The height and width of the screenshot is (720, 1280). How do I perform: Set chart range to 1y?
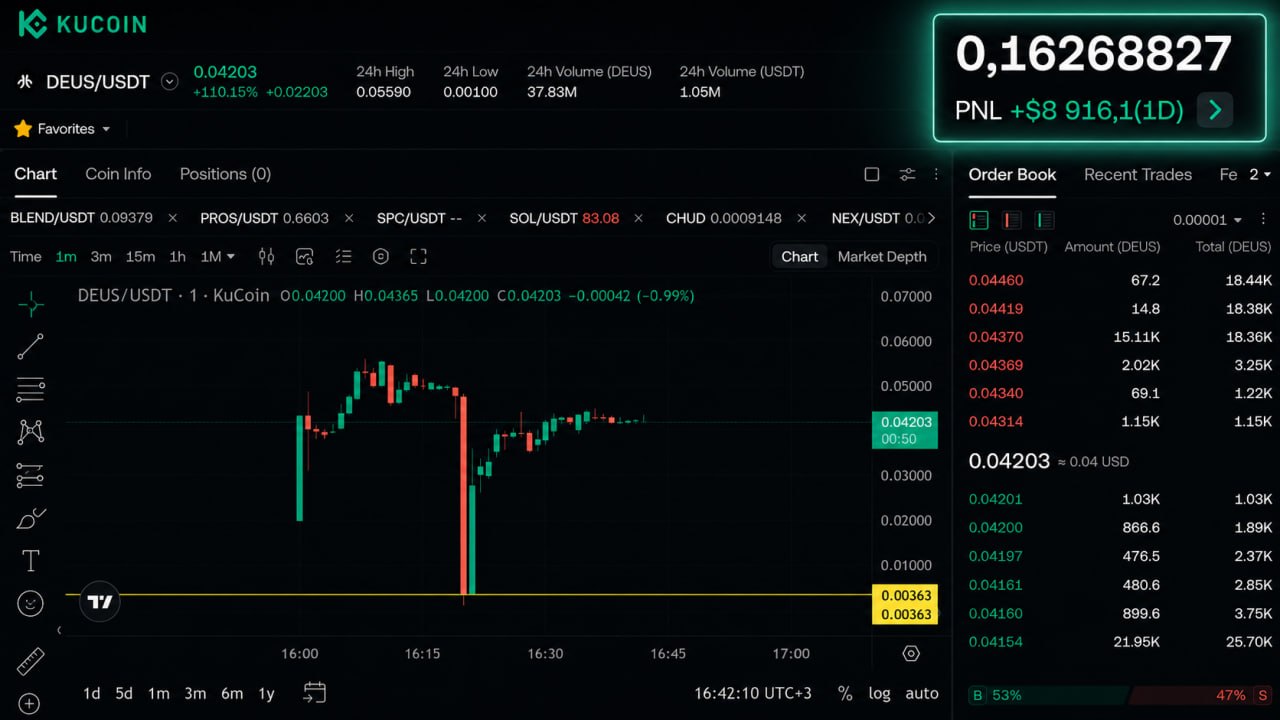266,693
